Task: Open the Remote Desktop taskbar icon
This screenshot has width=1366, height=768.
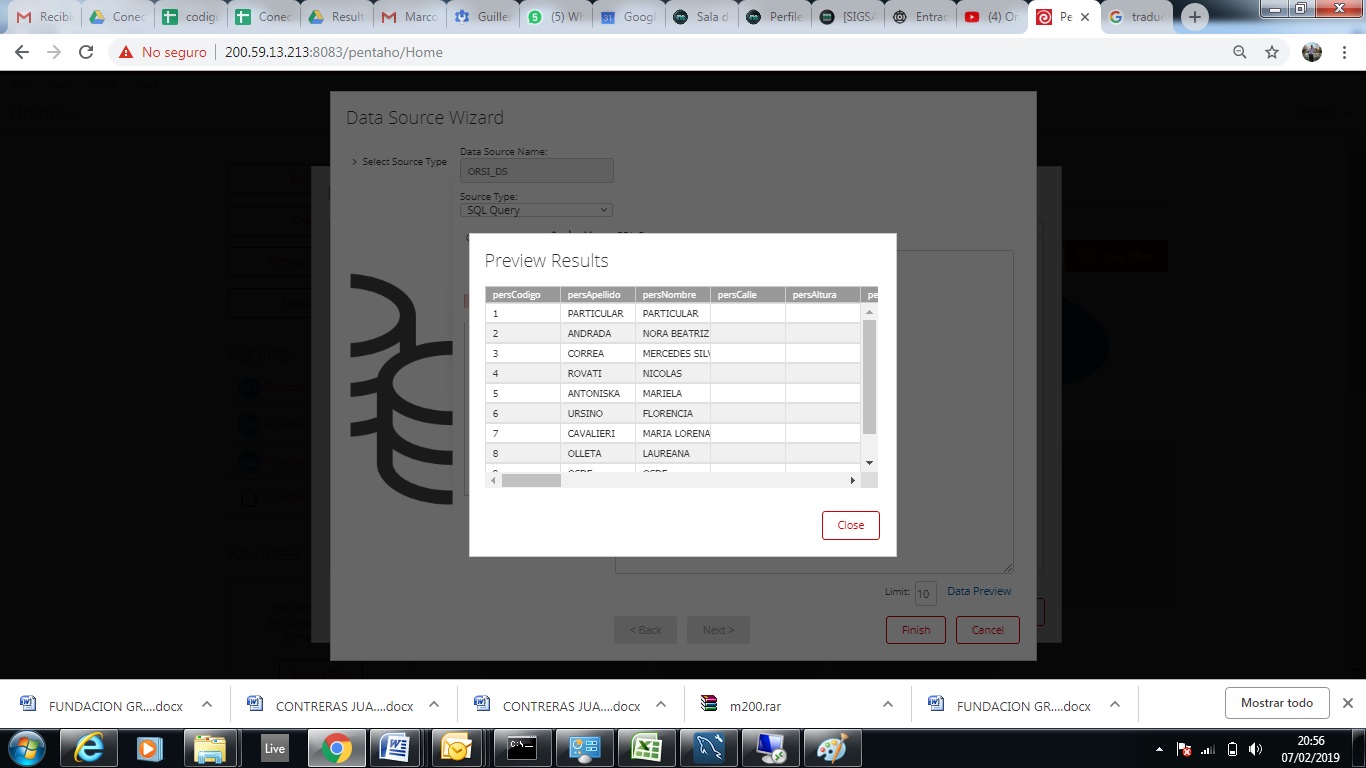Action: (770, 748)
